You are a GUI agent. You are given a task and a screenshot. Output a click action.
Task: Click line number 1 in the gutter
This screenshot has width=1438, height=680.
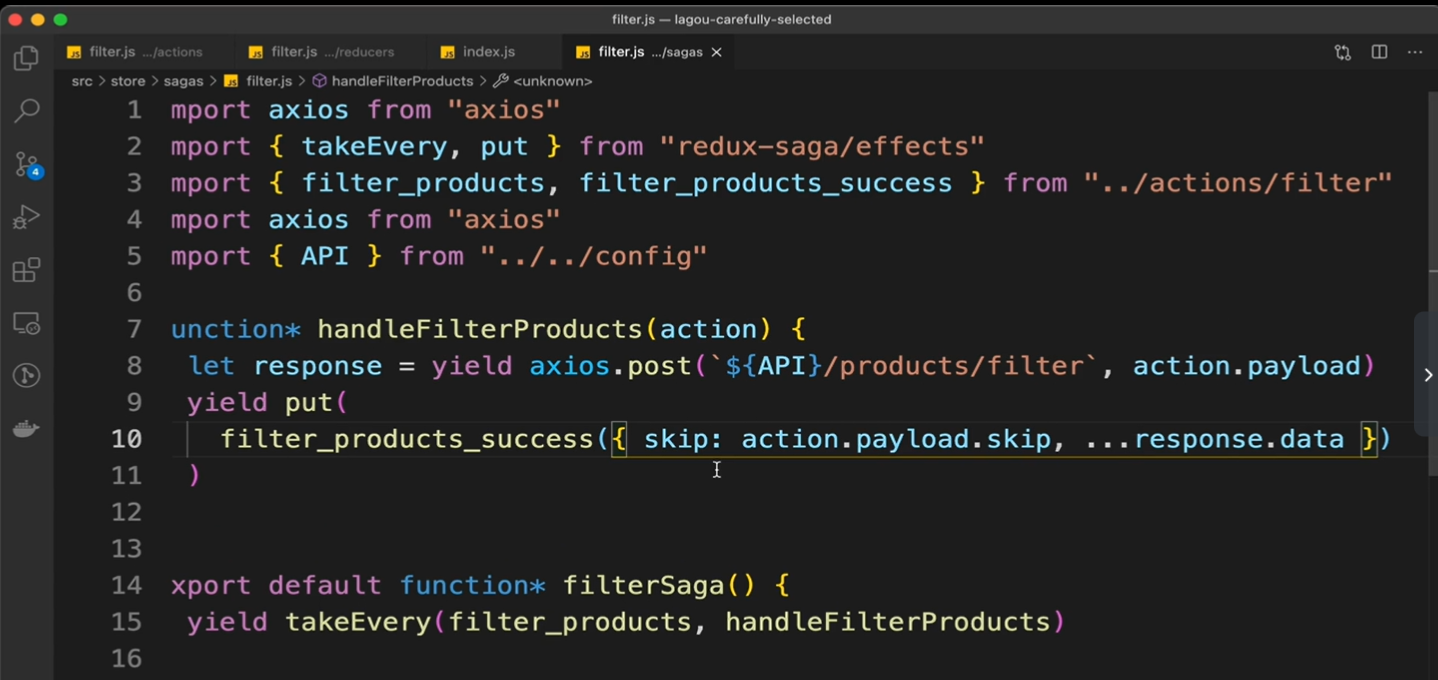(134, 110)
